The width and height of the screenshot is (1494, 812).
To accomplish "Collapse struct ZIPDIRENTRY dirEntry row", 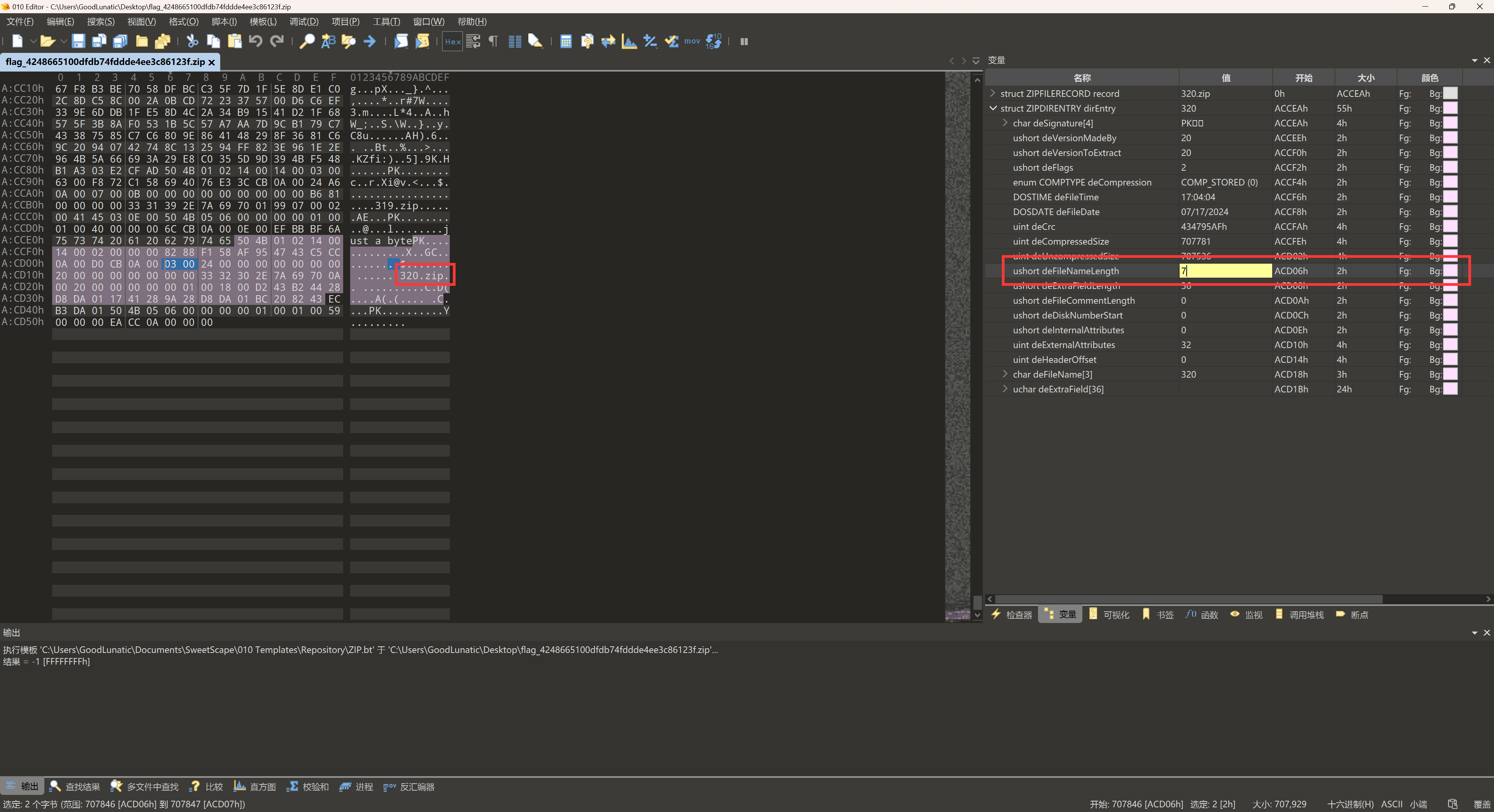I will pos(993,108).
